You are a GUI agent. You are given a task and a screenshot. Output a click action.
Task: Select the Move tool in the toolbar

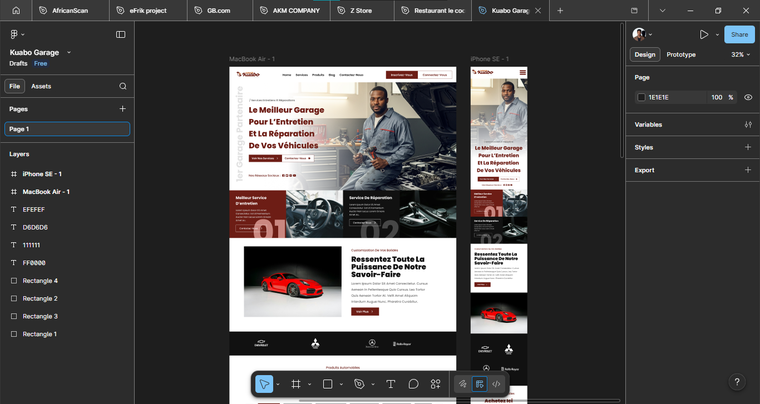(264, 384)
